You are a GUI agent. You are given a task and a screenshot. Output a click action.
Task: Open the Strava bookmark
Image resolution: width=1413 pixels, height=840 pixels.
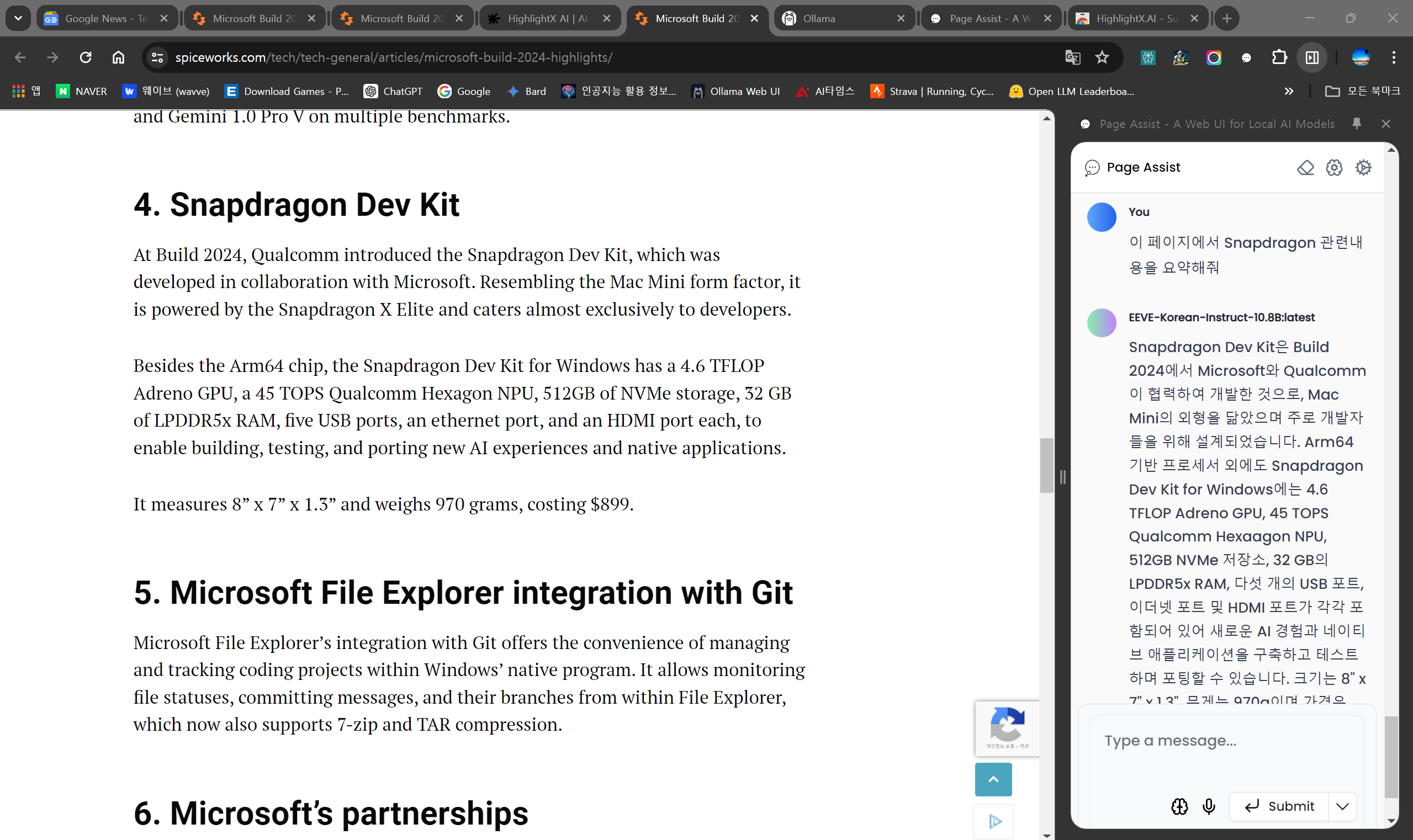point(932,91)
